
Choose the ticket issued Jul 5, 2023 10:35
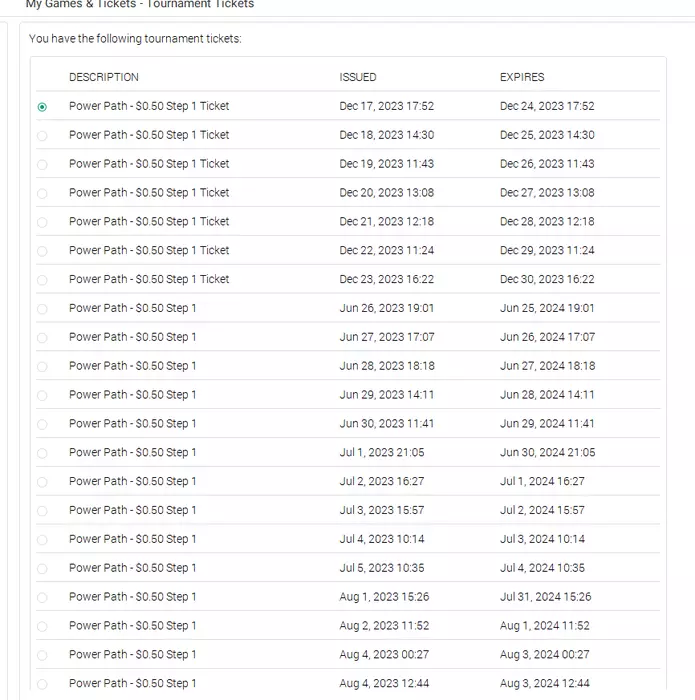(42, 569)
